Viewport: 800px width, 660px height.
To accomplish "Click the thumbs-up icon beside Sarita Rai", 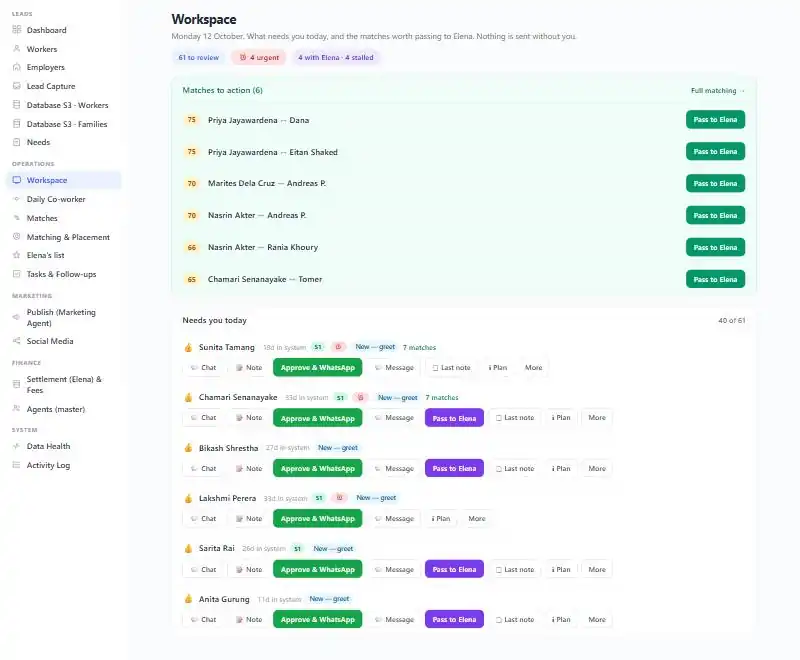I will pos(188,548).
